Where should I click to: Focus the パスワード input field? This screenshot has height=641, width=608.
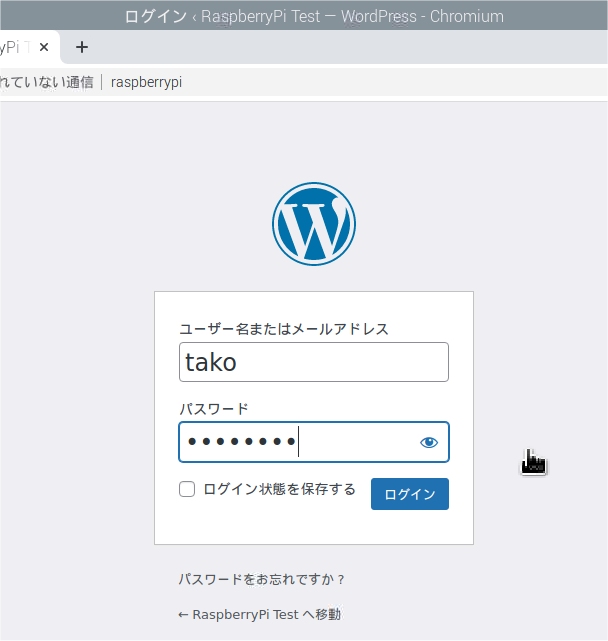(x=314, y=442)
